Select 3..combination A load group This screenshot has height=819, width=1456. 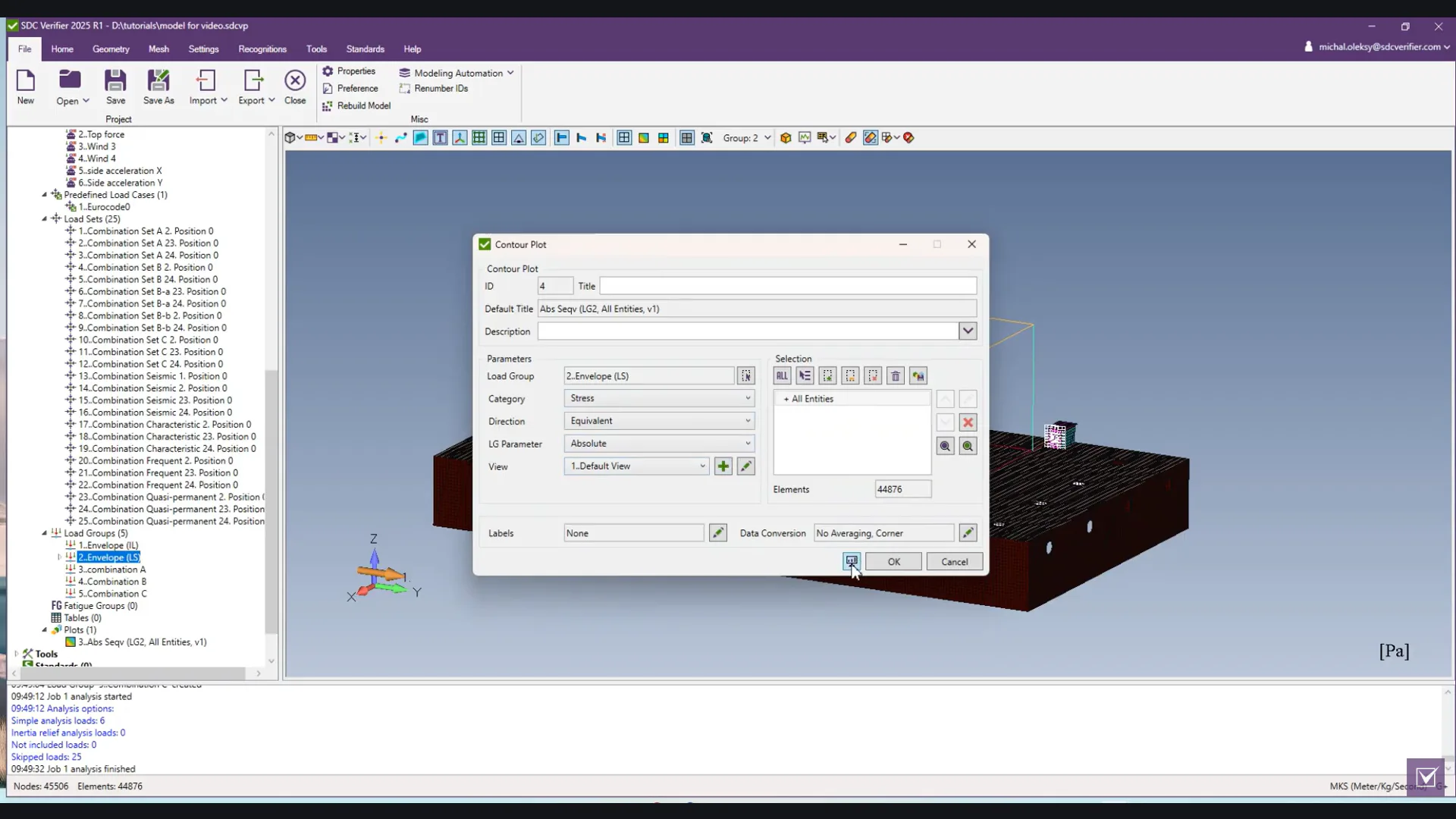click(x=111, y=570)
